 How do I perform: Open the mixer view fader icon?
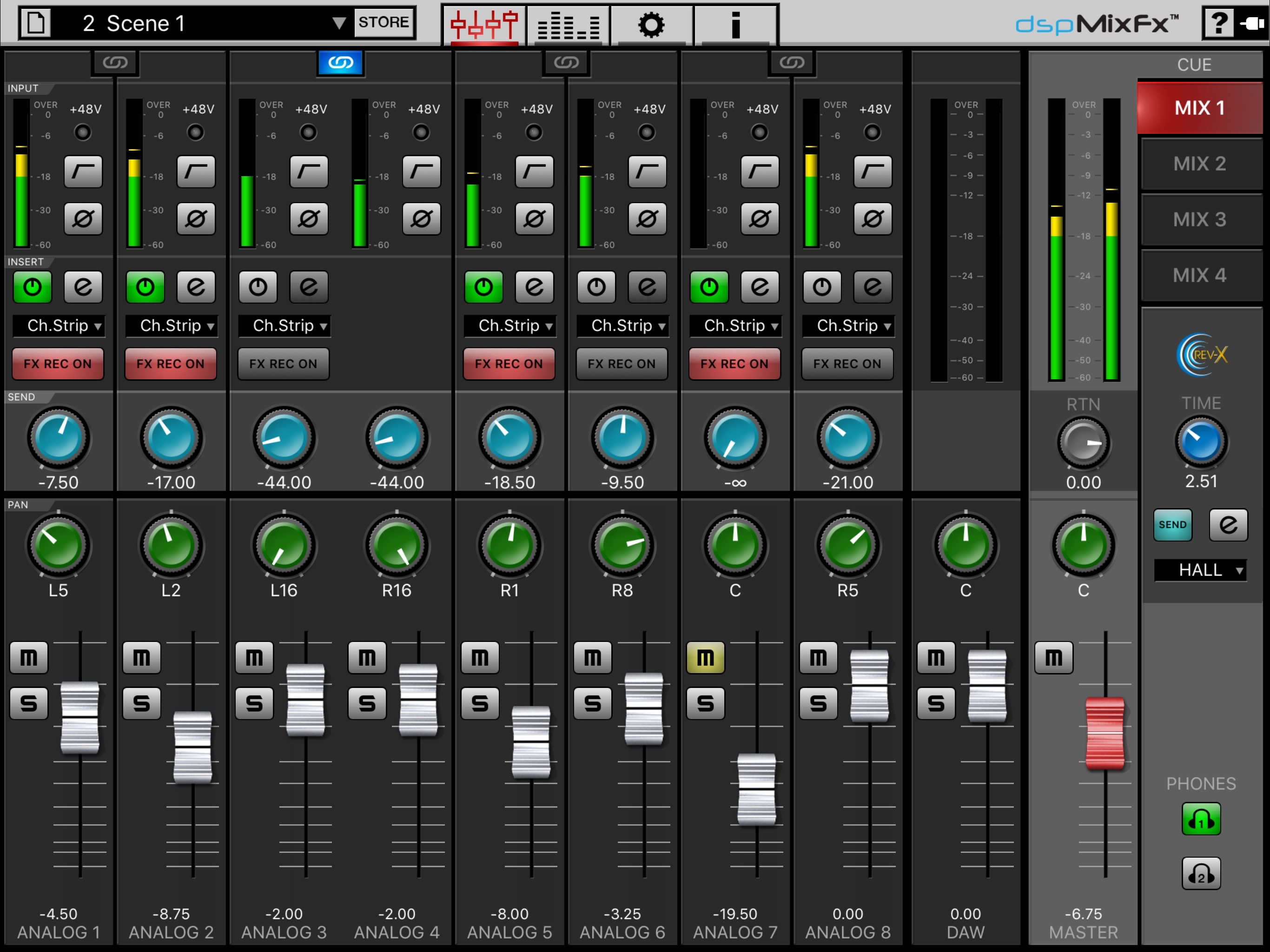[483, 25]
